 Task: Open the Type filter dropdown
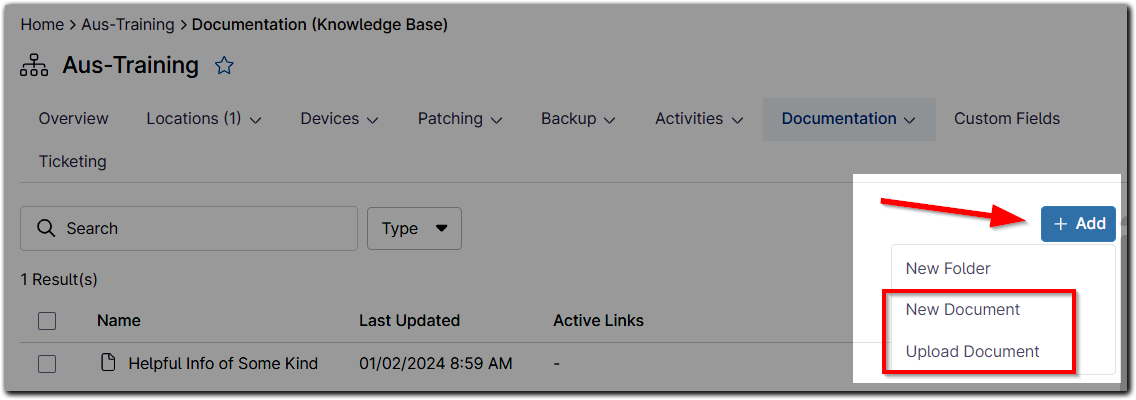(x=414, y=228)
